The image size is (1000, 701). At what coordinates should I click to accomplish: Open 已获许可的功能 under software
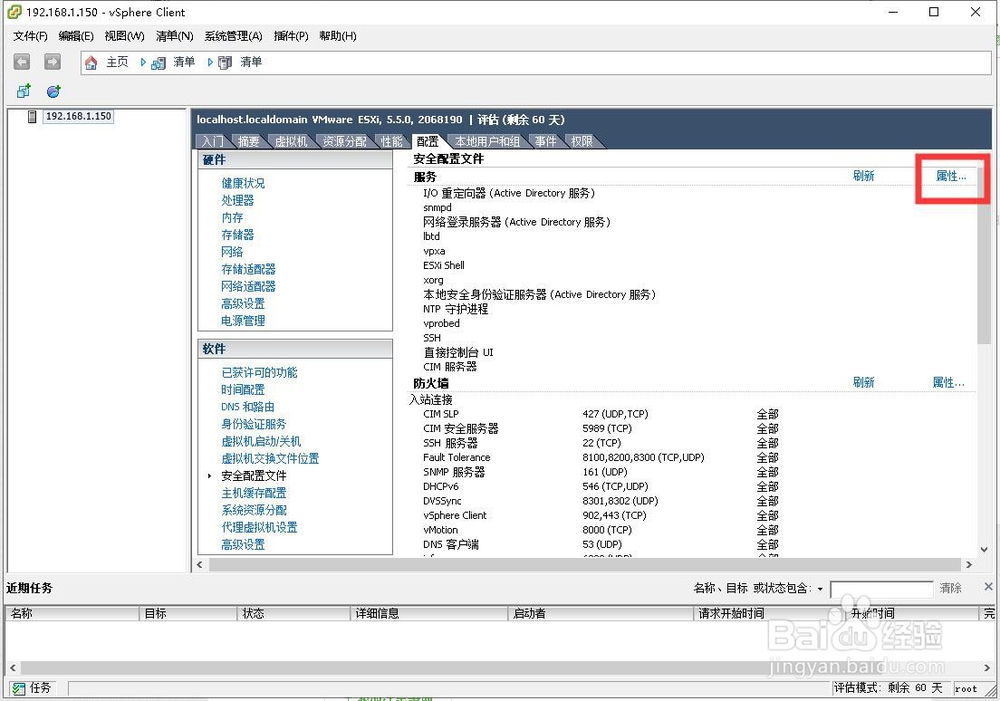pyautogui.click(x=259, y=373)
